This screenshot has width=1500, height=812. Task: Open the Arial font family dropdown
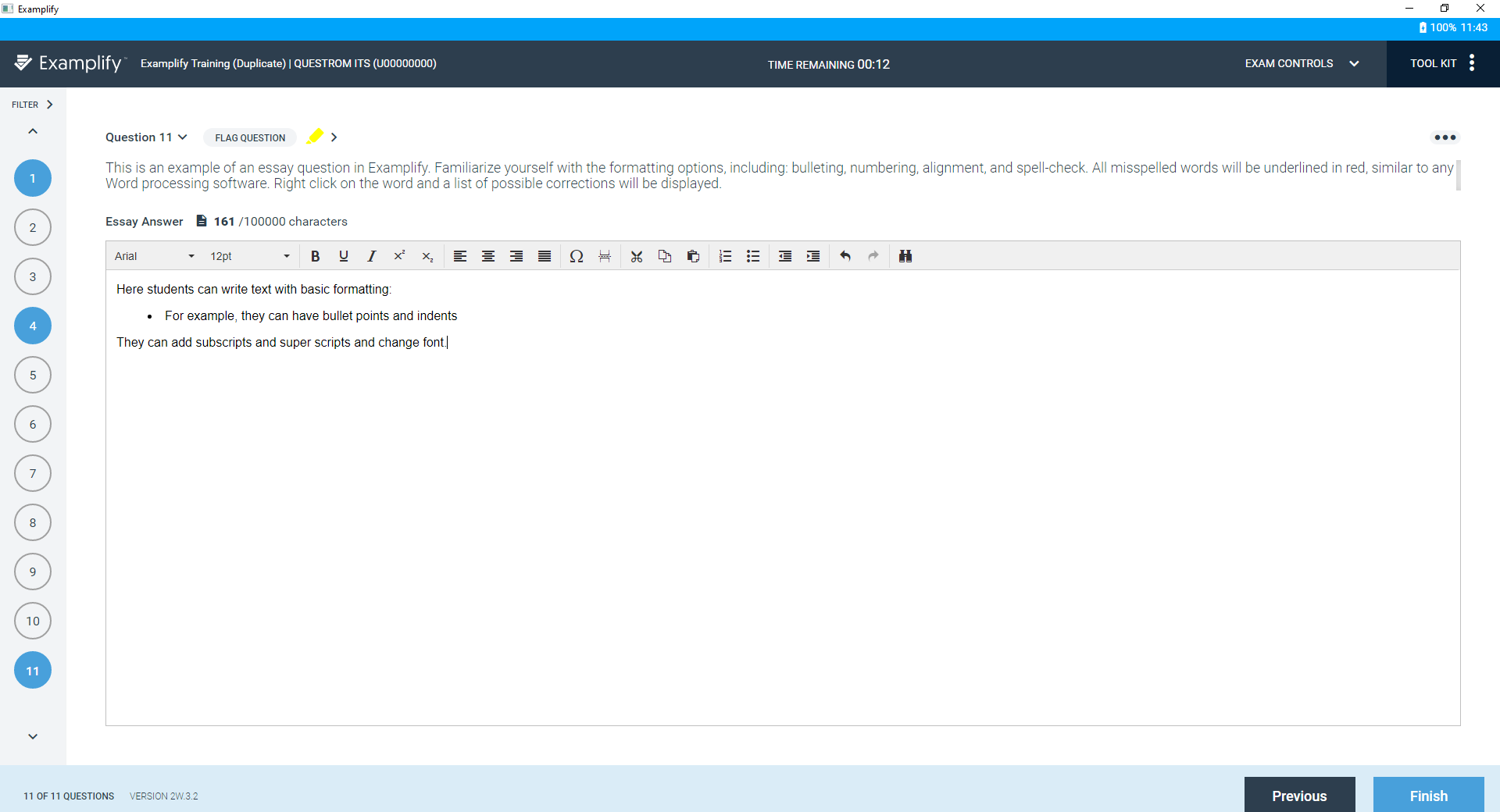pos(154,256)
